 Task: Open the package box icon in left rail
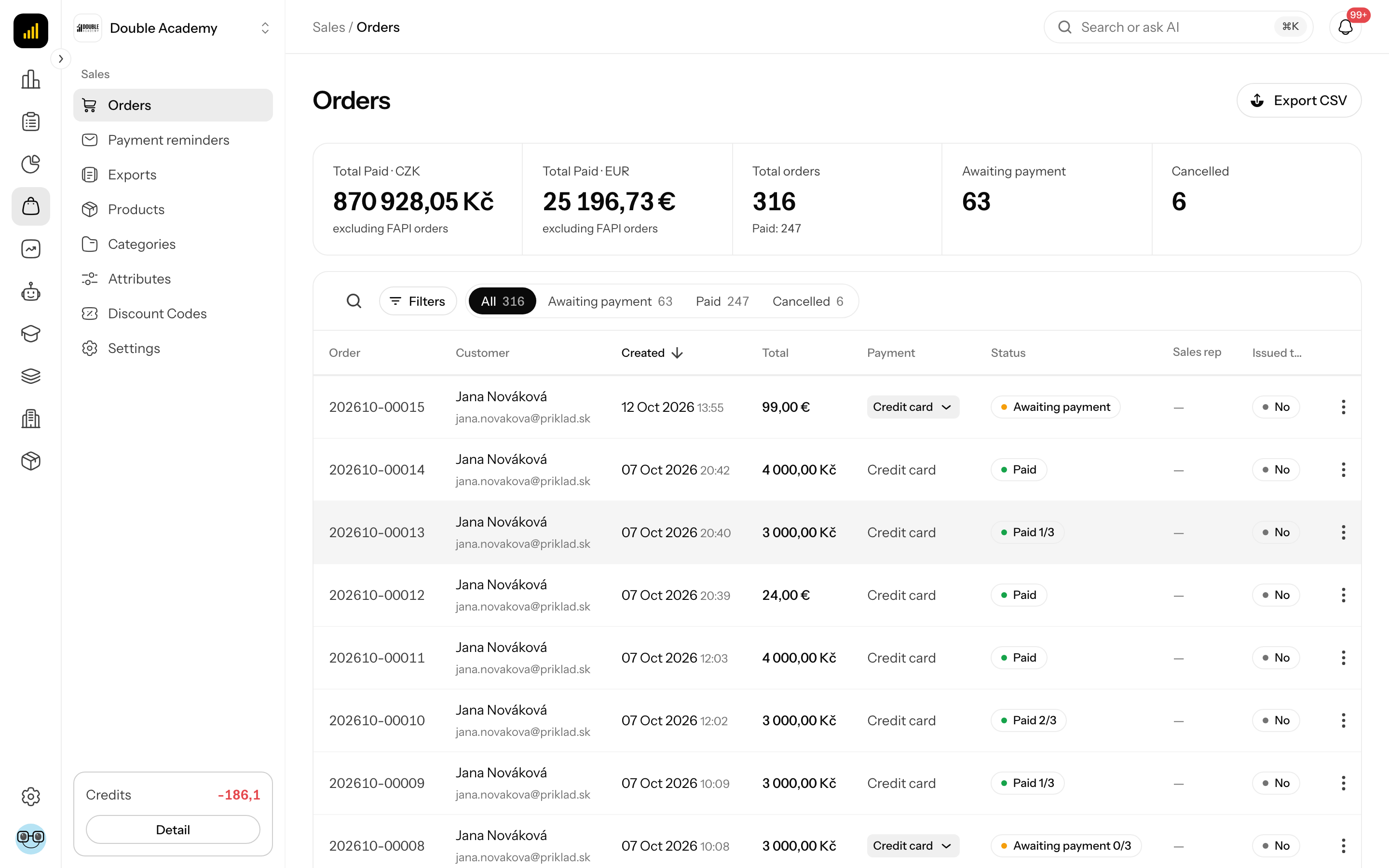click(x=30, y=461)
